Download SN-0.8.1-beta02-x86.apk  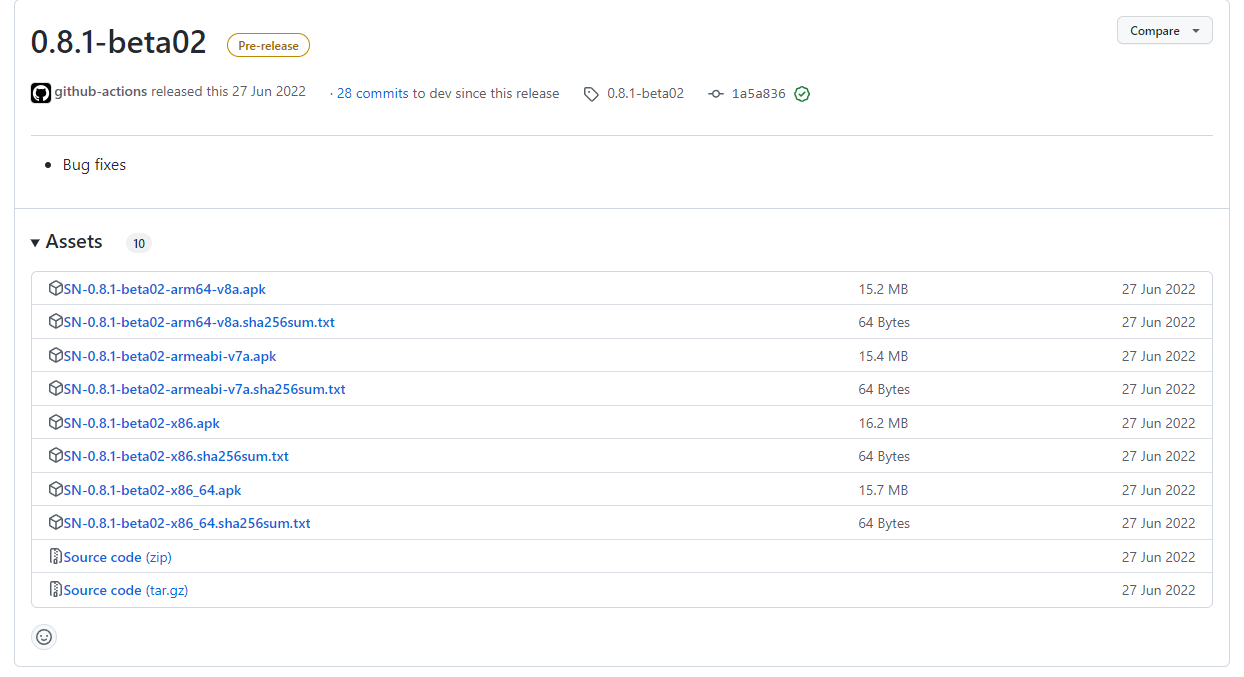[142, 423]
